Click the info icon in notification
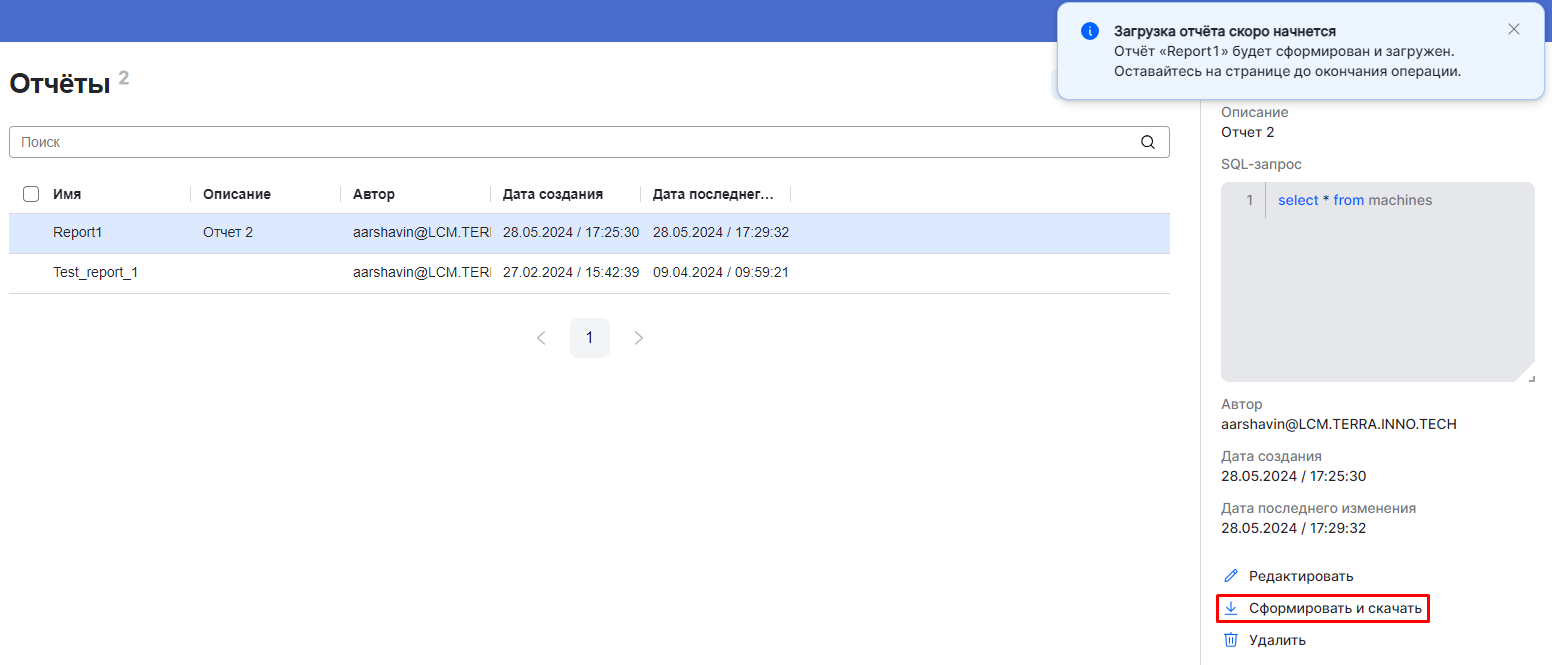The width and height of the screenshot is (1552, 665). (1090, 31)
